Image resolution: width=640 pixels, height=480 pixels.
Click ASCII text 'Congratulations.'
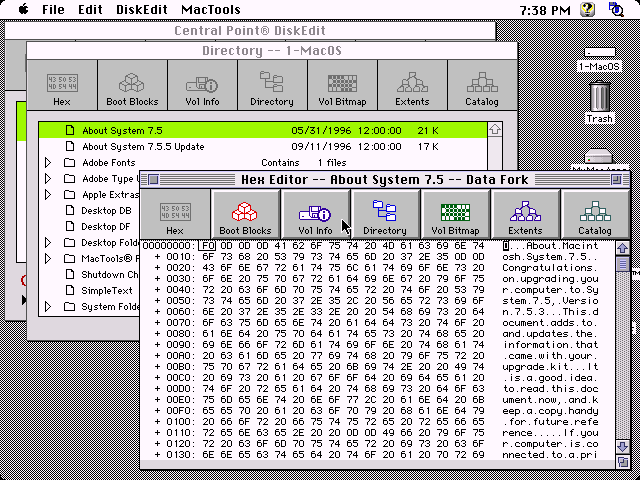550,268
